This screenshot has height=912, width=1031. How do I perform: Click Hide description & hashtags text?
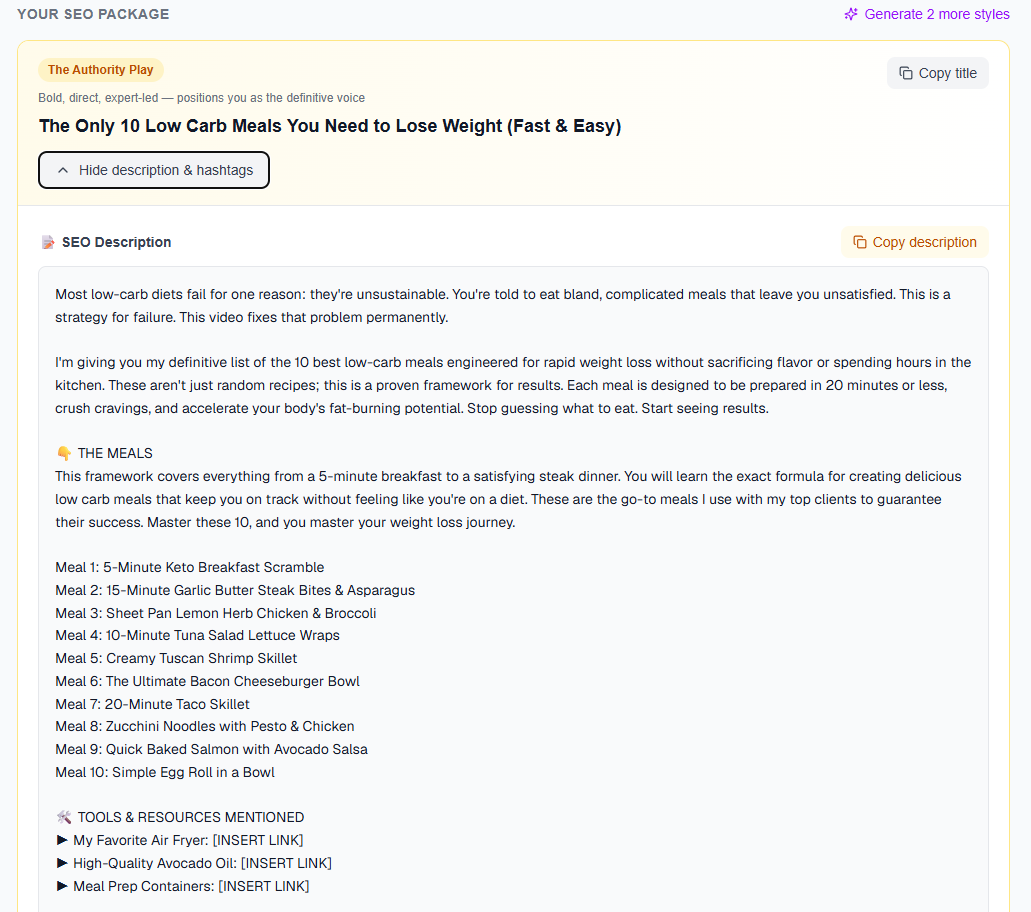pos(166,170)
